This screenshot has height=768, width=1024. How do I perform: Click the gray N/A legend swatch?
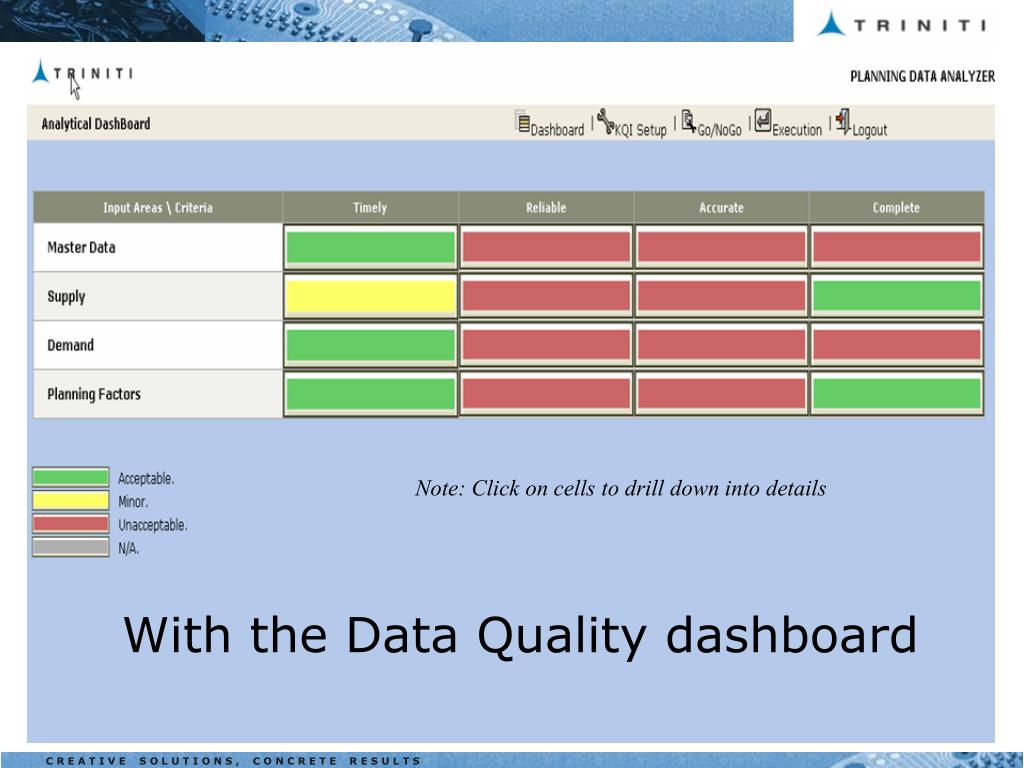click(x=71, y=547)
